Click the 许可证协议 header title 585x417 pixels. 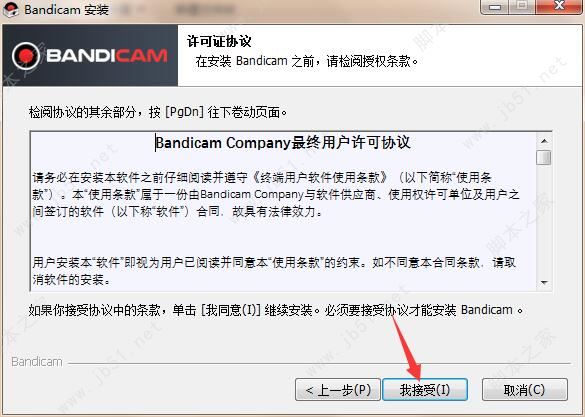pyautogui.click(x=219, y=41)
